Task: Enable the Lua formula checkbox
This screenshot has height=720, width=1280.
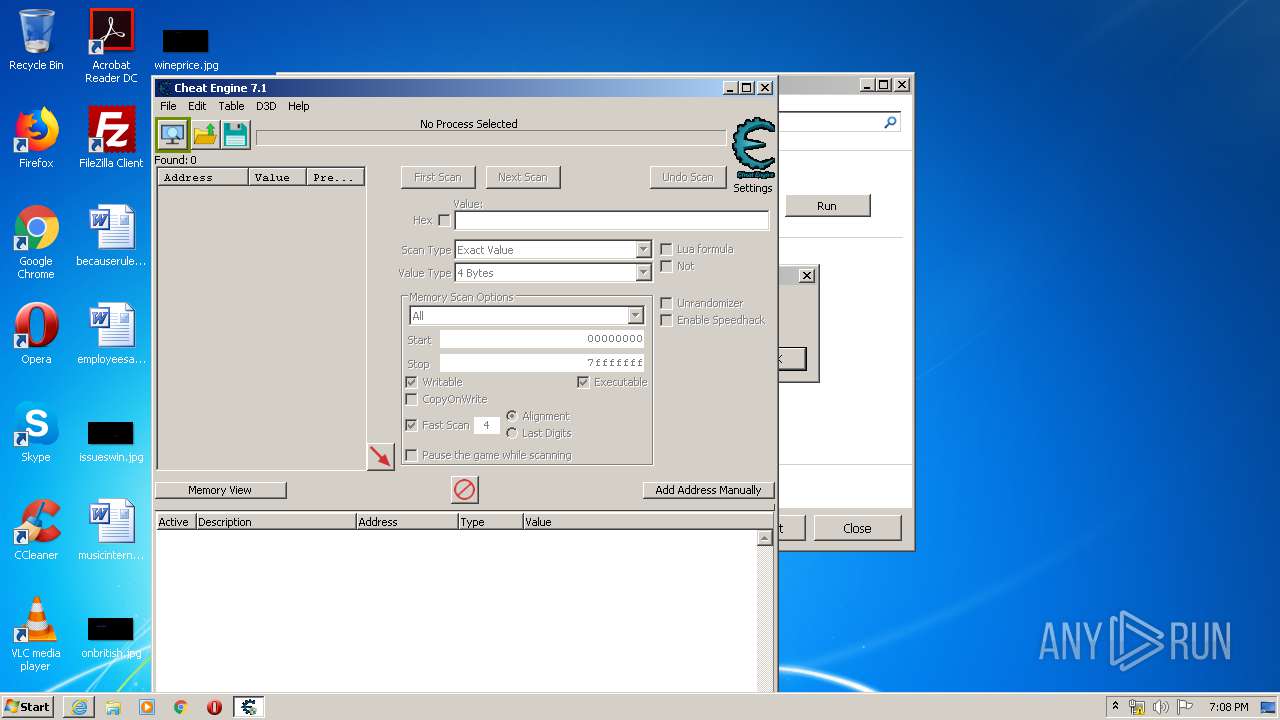Action: click(x=666, y=249)
